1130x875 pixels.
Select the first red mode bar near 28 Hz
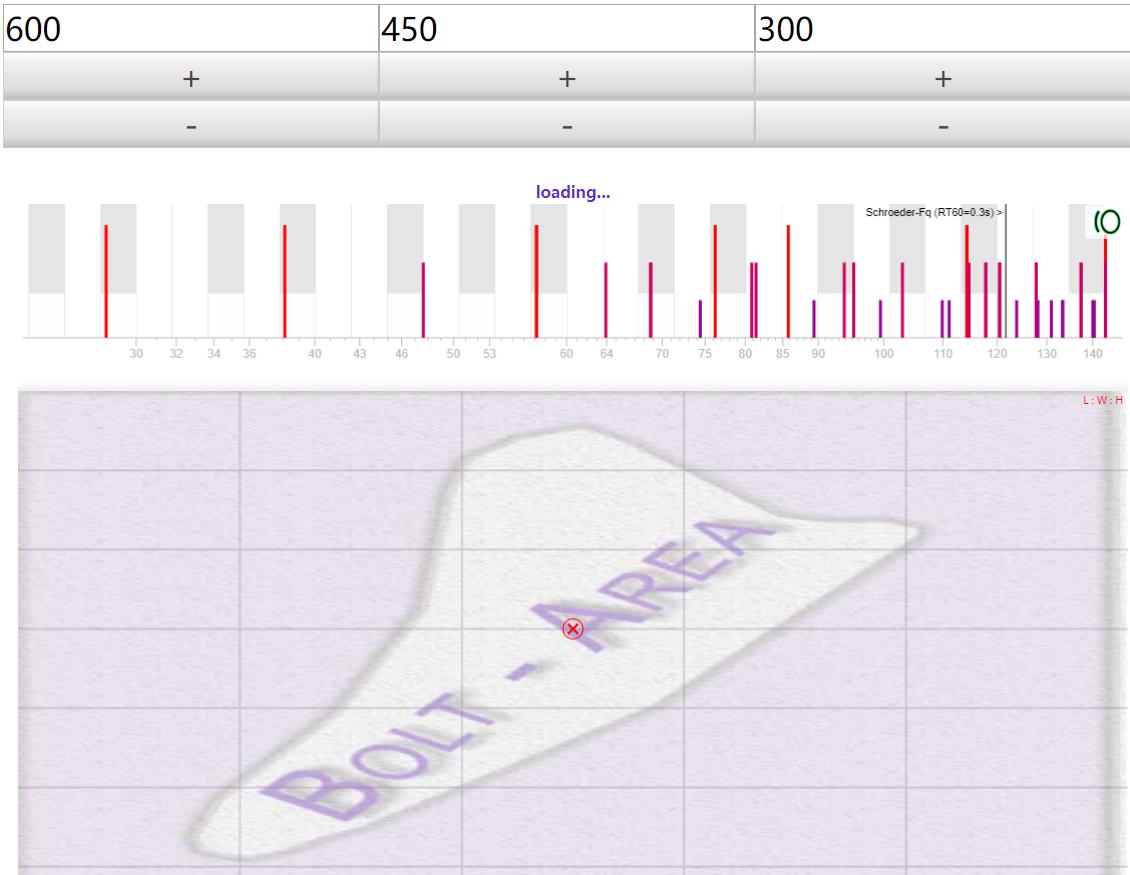click(106, 280)
